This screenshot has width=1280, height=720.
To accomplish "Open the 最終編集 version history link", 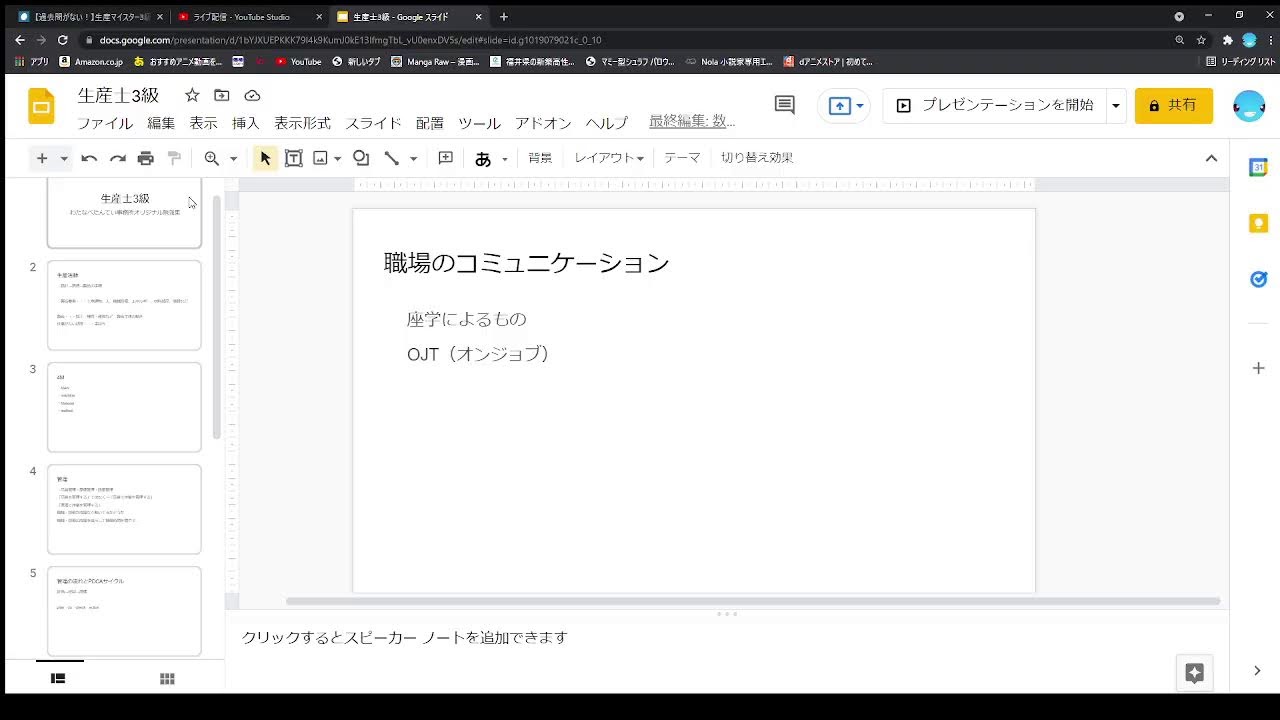I will [692, 121].
